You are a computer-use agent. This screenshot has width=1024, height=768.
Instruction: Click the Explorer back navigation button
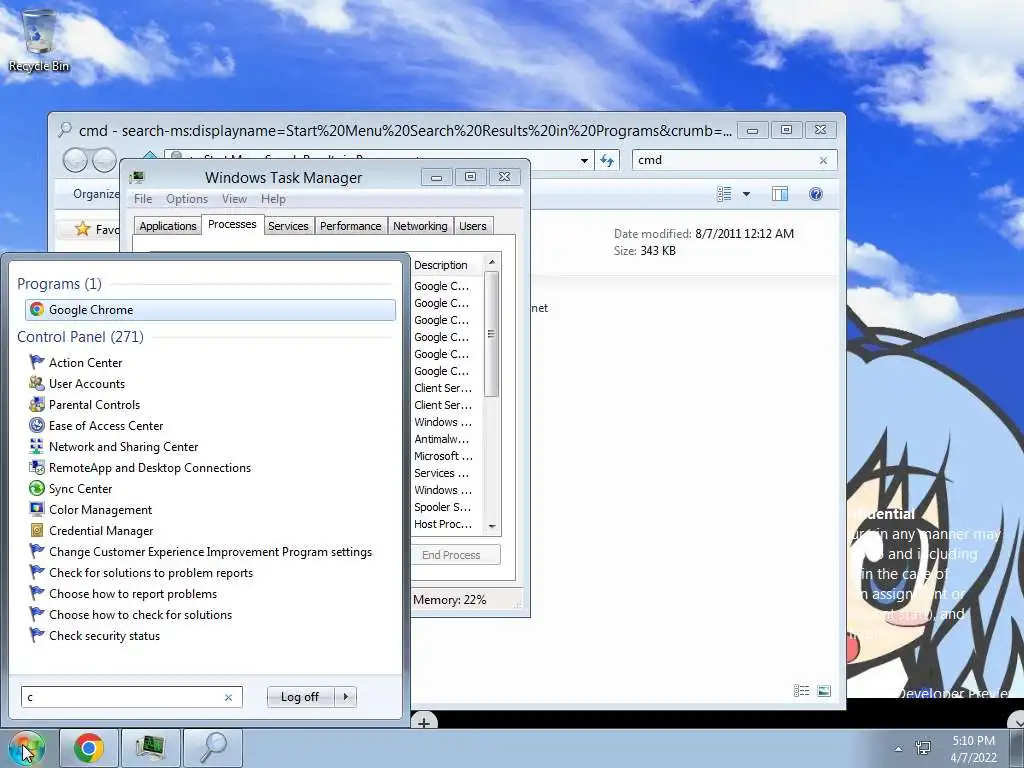75,160
